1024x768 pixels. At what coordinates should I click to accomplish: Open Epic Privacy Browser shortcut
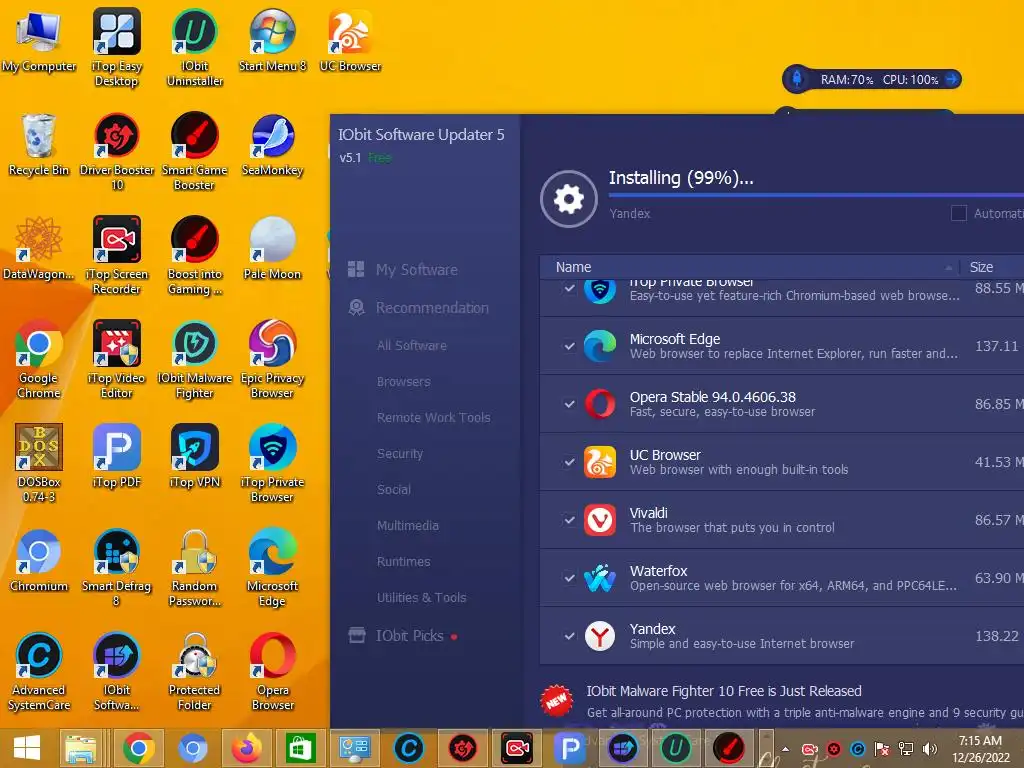point(272,359)
